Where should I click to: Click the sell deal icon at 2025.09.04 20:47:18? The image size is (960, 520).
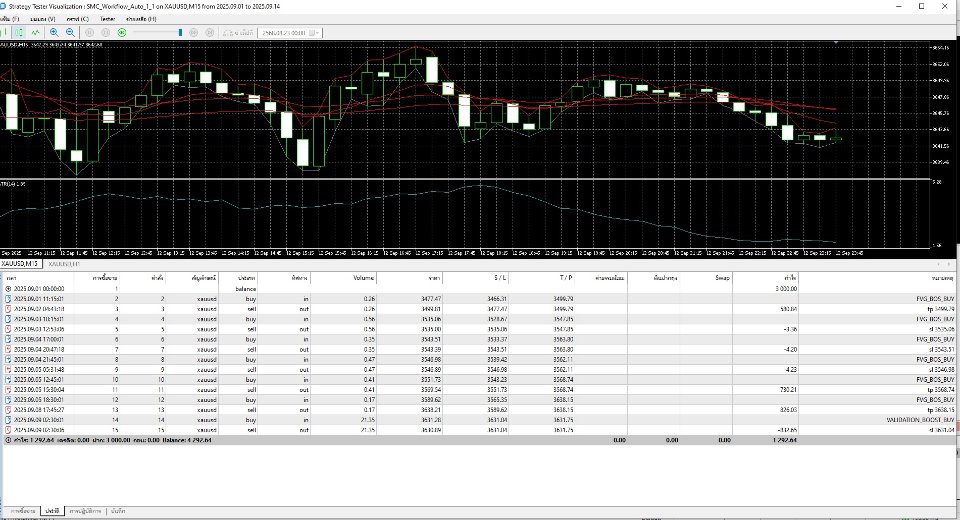click(8, 349)
